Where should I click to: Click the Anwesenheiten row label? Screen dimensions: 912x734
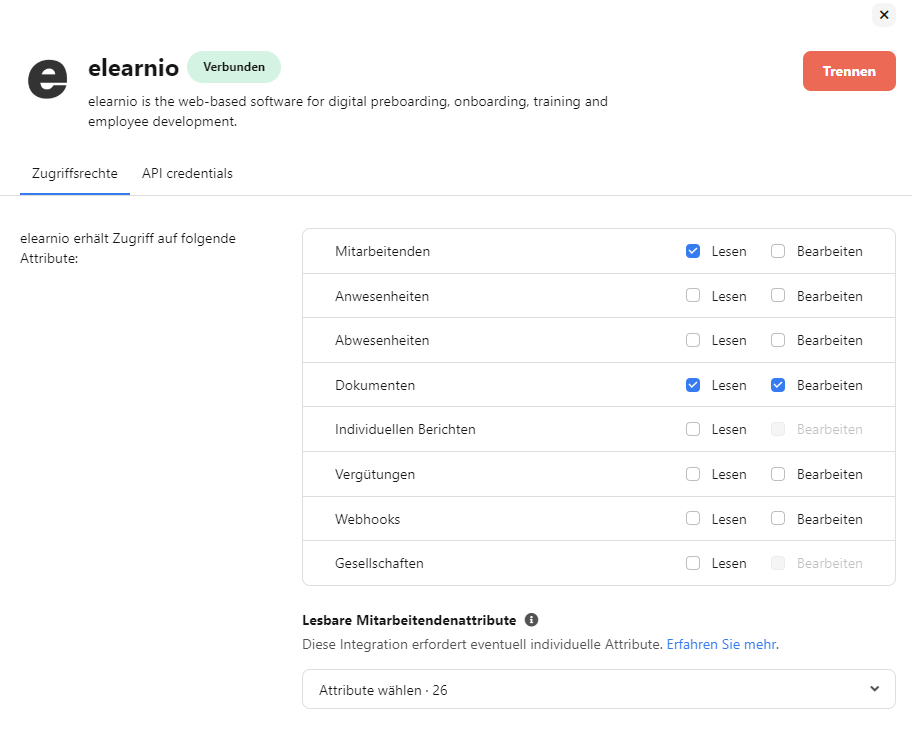382,296
